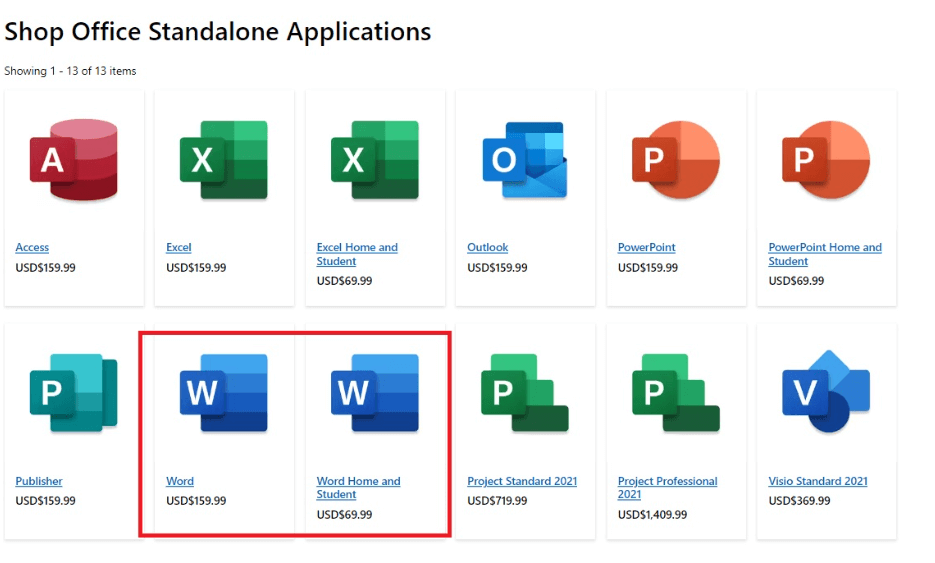Click the Project Standard 2021 icon

525,392
